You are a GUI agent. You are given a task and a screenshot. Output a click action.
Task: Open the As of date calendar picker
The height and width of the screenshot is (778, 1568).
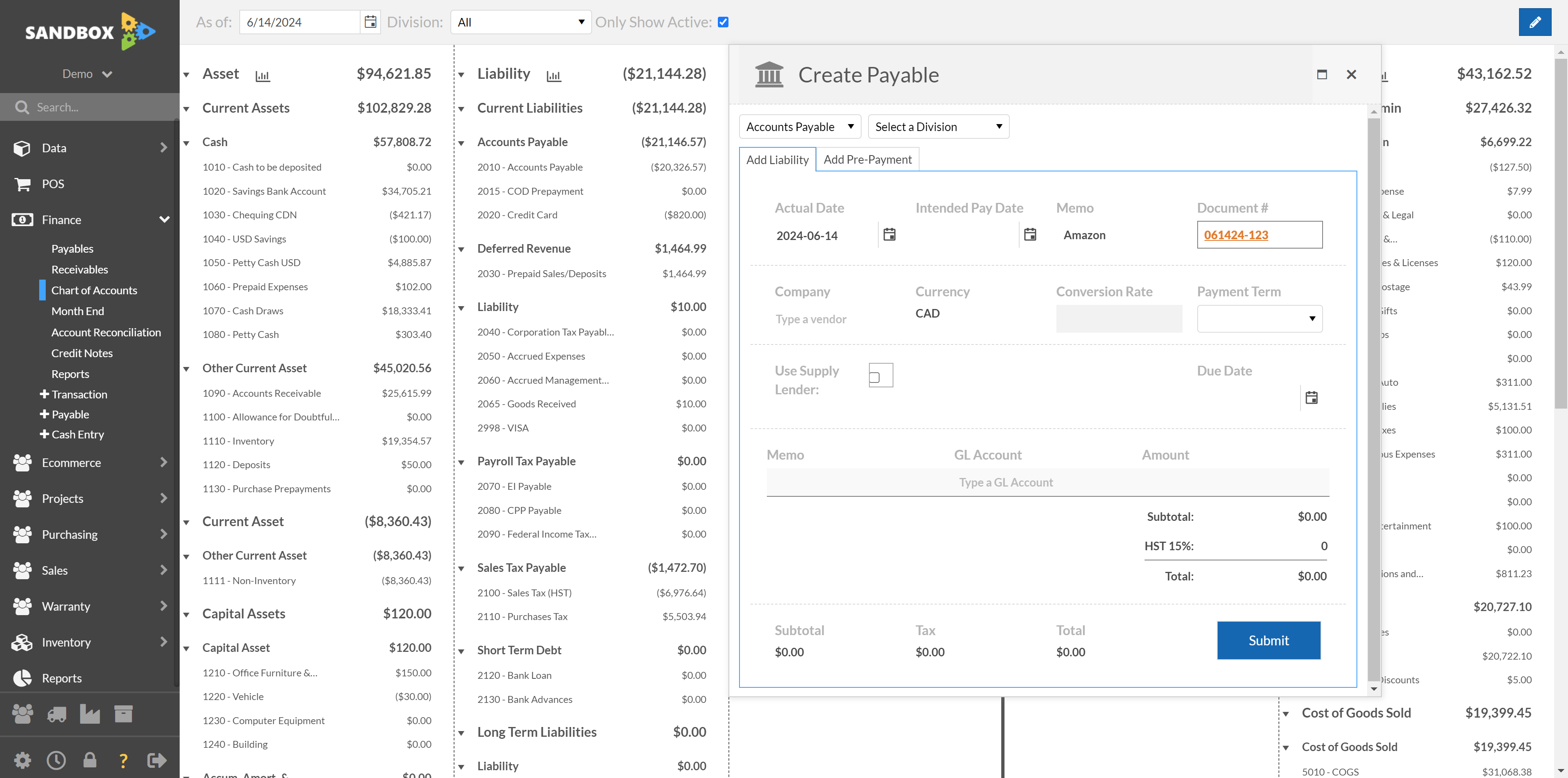(x=370, y=22)
